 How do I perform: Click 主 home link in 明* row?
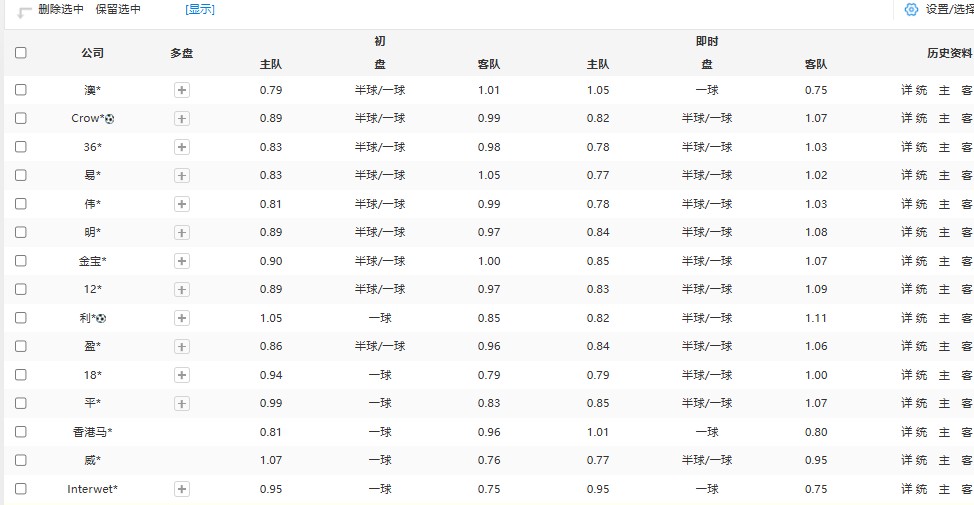945,232
